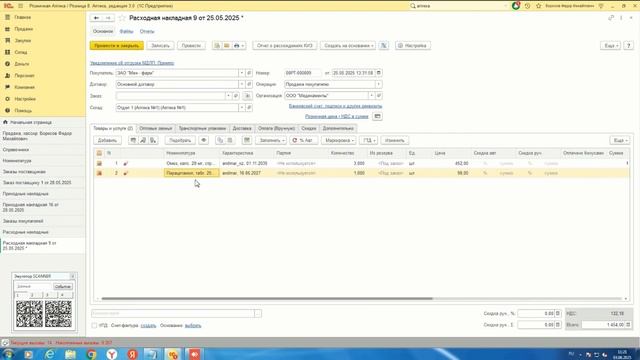This screenshot has height=360, width=640.
Task: Open the table Еще menu
Action: [620, 140]
